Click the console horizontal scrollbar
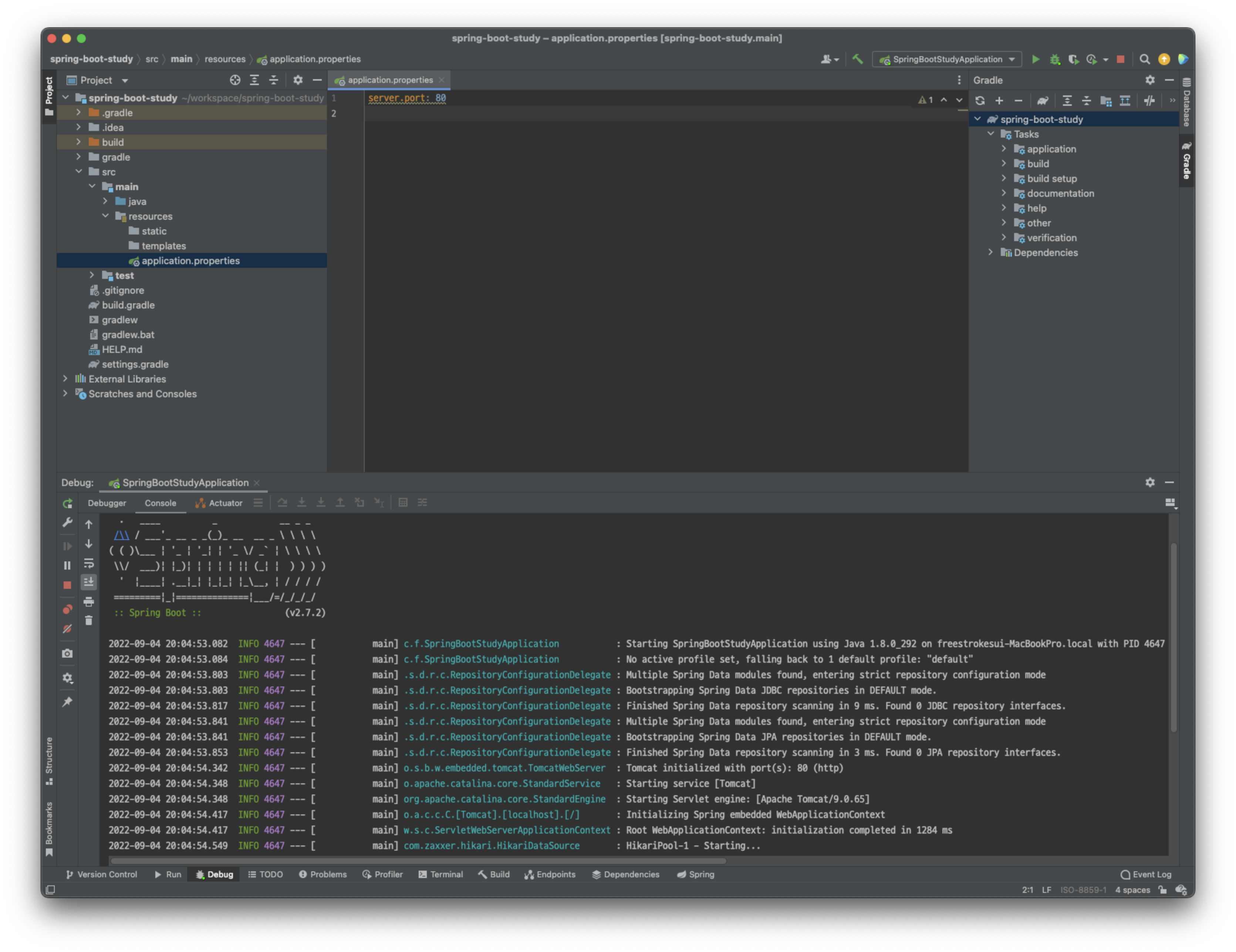Image resolution: width=1236 pixels, height=952 pixels. 419,861
